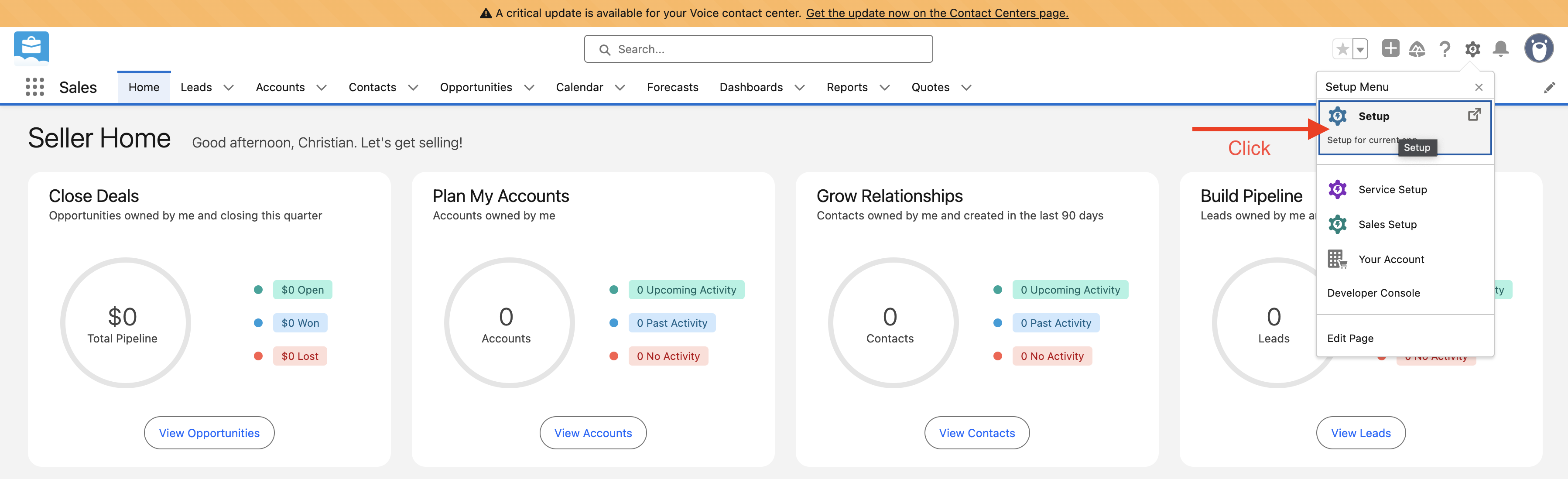Click Accounts 0 Past Activity pill

coord(672,323)
